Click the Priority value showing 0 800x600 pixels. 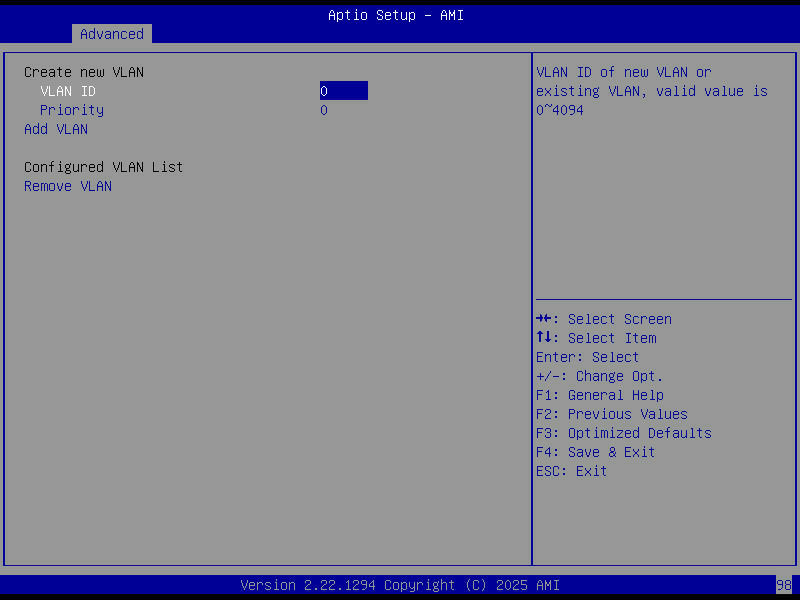click(323, 109)
